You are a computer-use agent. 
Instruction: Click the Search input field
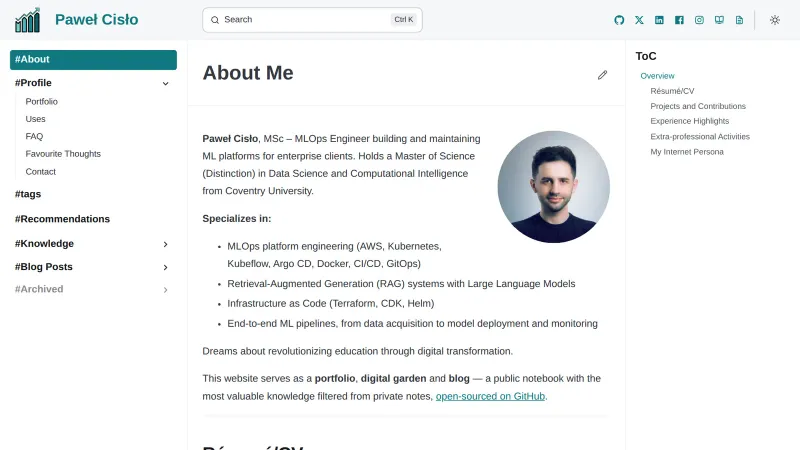tap(300, 20)
